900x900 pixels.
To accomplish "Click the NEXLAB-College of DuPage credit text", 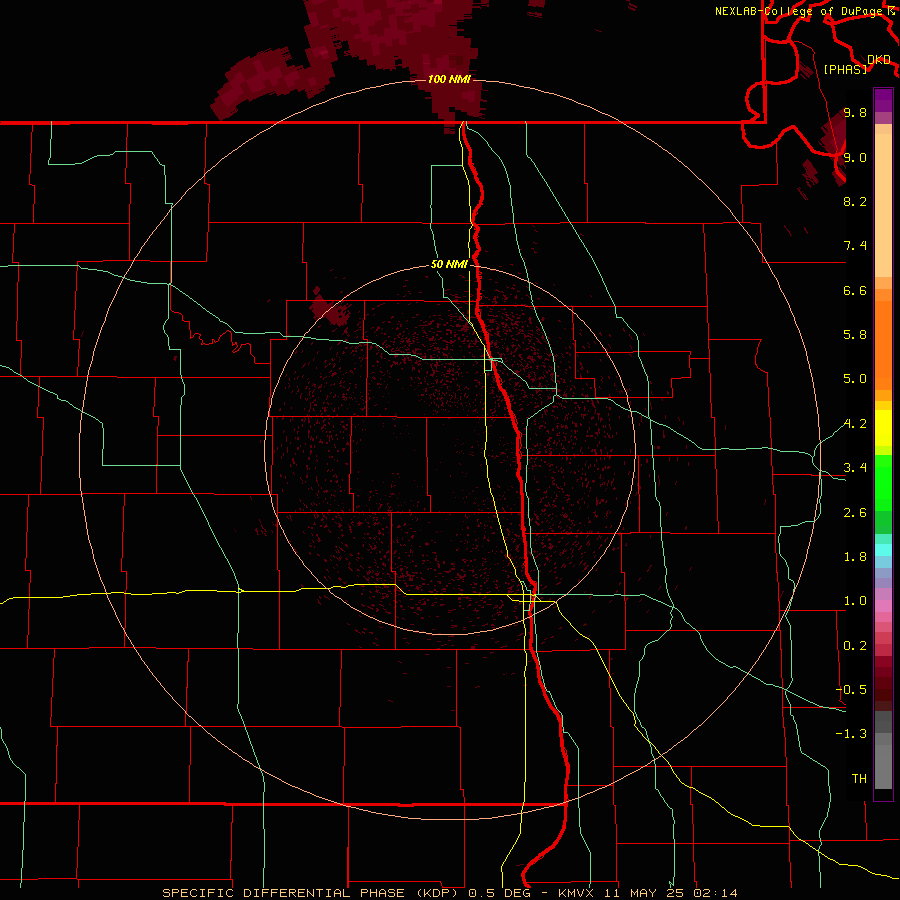I will tap(798, 11).
